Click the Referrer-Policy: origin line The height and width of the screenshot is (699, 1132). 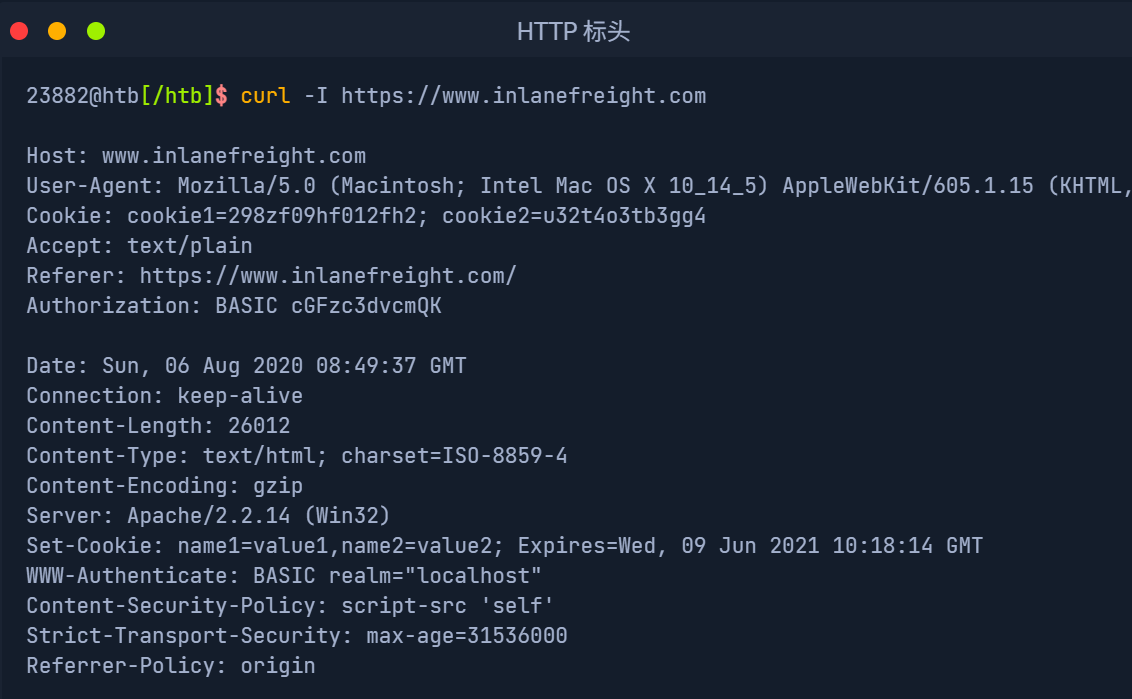pos(170,666)
